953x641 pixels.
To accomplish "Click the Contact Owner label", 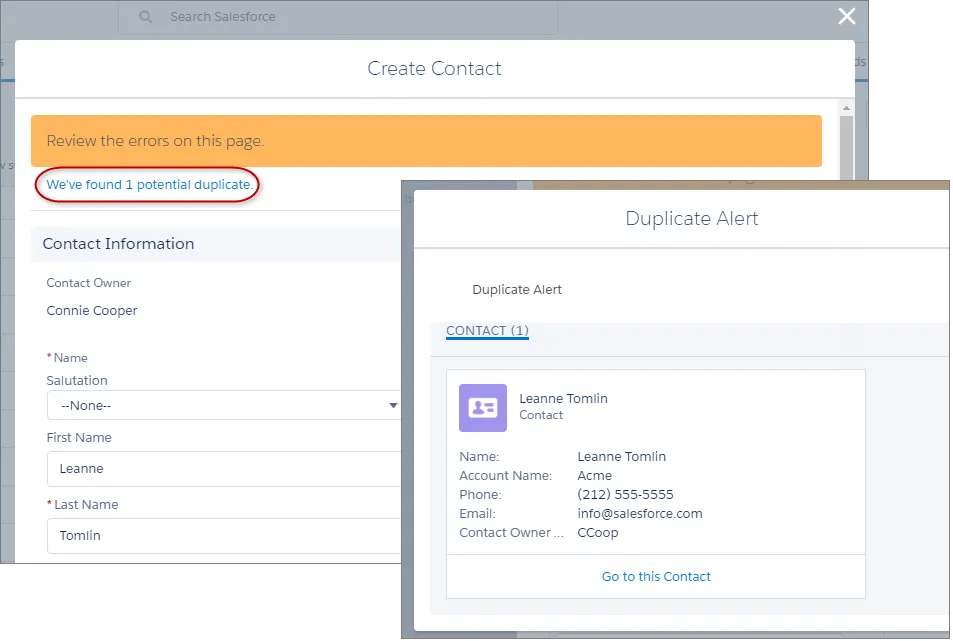I will click(x=88, y=283).
